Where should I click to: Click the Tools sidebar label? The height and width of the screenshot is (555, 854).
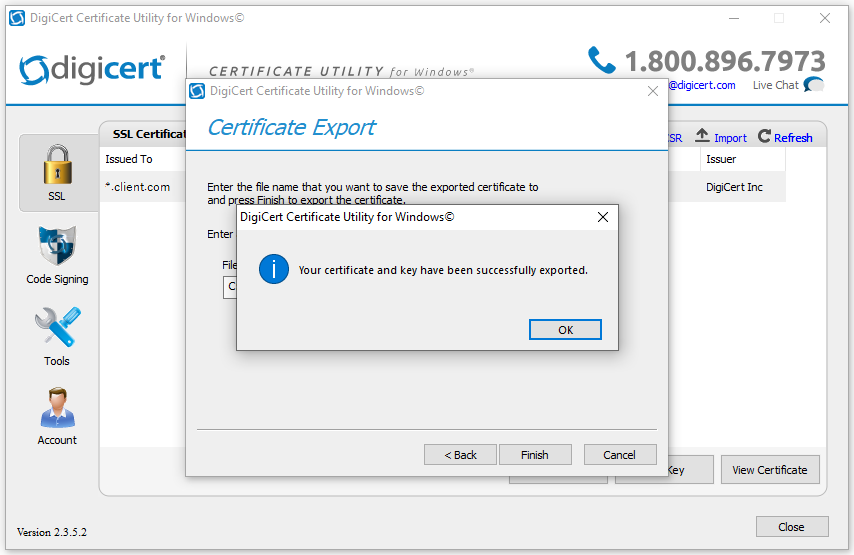pyautogui.click(x=57, y=361)
